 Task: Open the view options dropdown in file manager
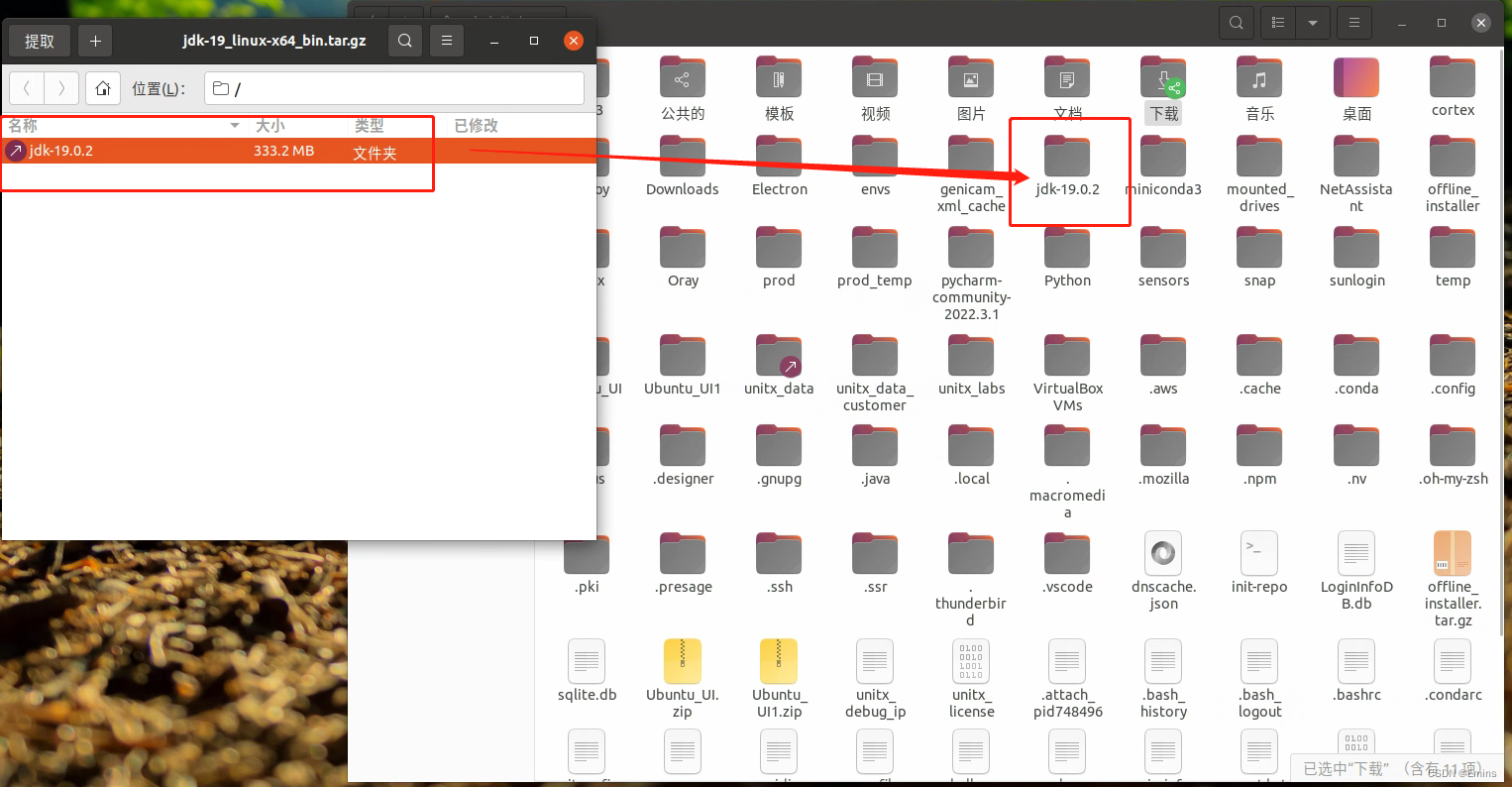point(1312,22)
